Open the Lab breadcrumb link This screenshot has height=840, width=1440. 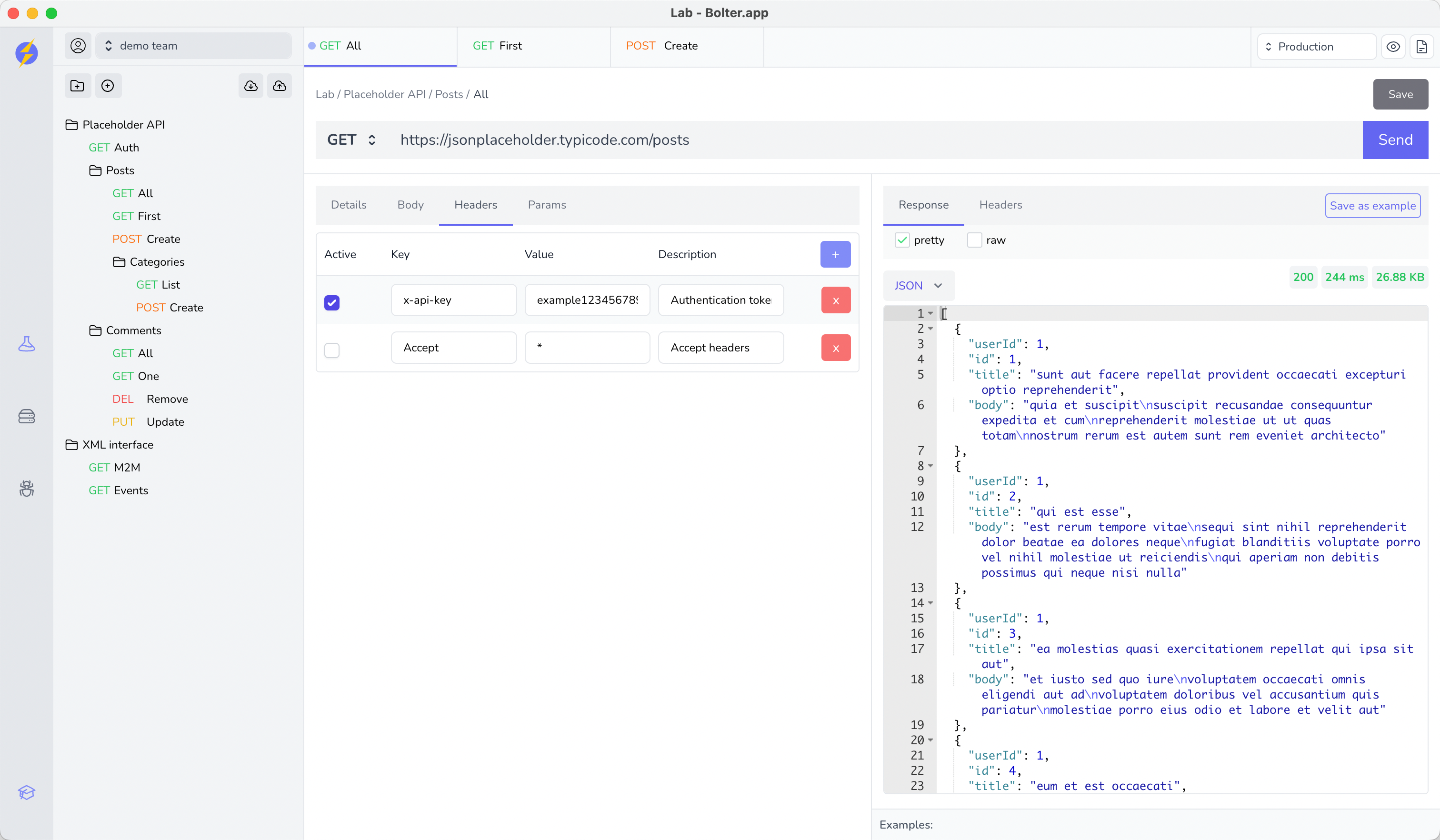(325, 94)
